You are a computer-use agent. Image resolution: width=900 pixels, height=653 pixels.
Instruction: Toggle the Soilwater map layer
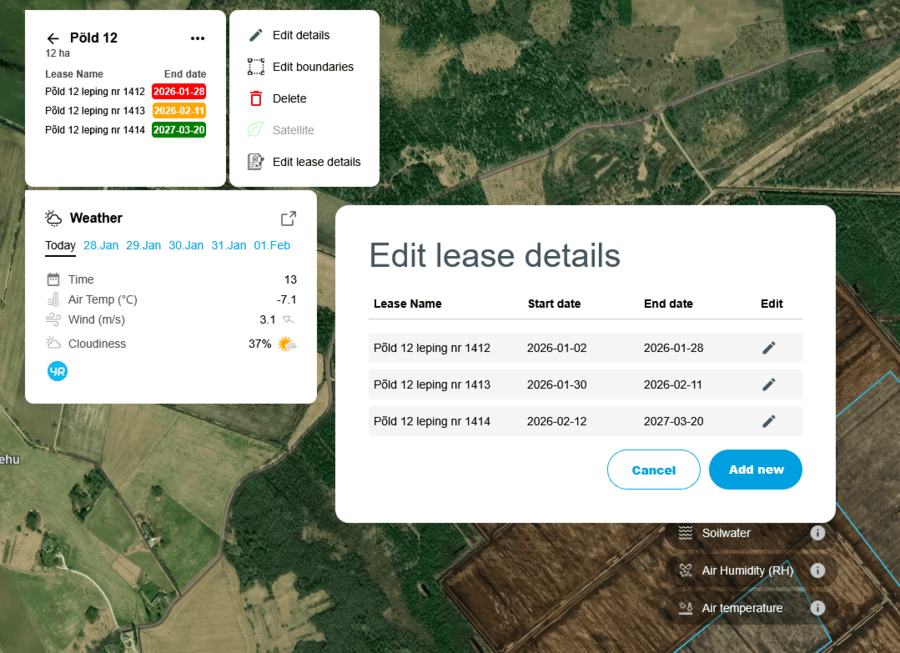coord(726,533)
